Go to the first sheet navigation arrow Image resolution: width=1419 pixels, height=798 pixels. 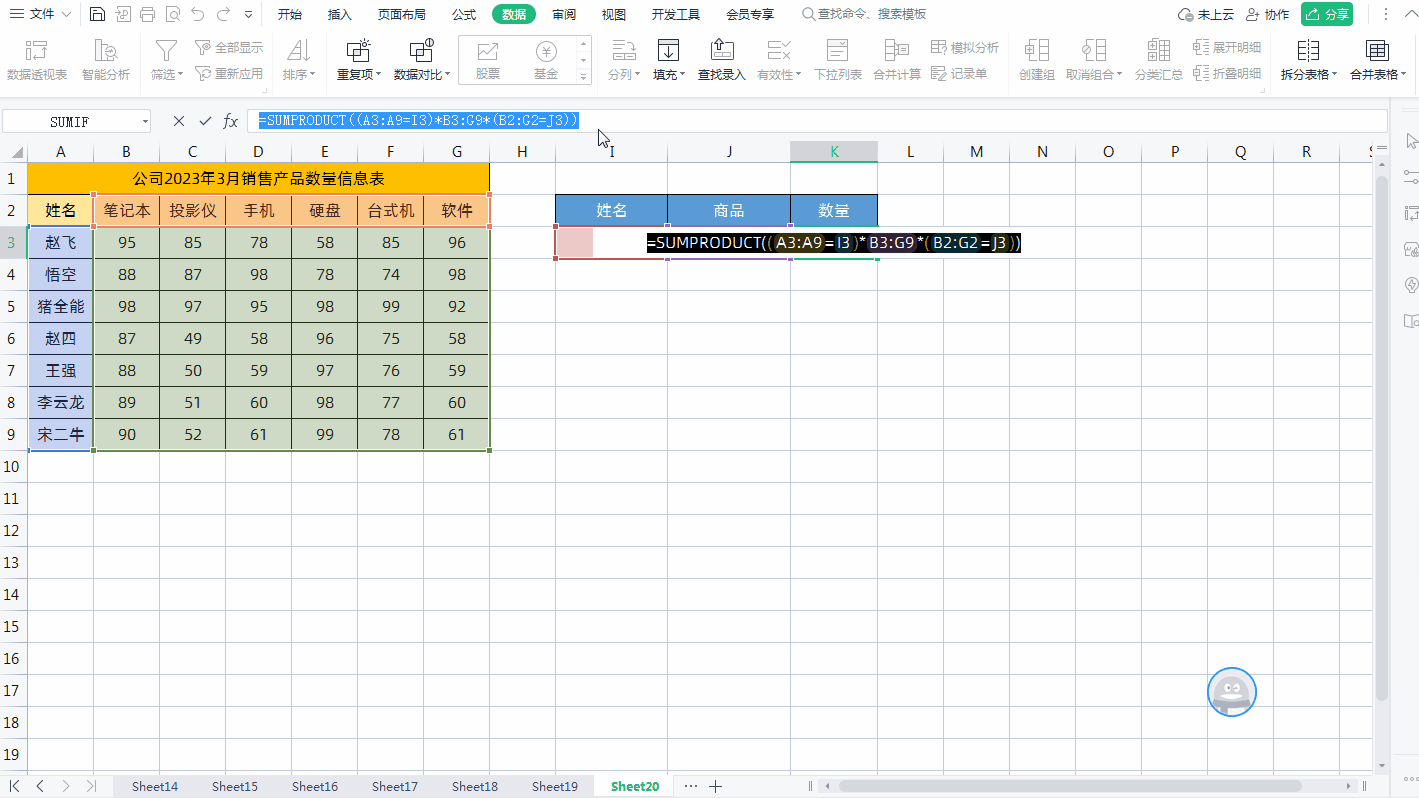(15, 787)
